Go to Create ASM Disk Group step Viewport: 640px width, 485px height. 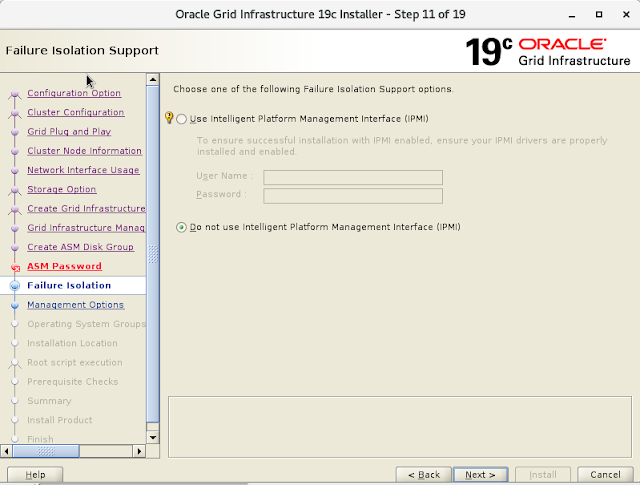tap(80, 247)
